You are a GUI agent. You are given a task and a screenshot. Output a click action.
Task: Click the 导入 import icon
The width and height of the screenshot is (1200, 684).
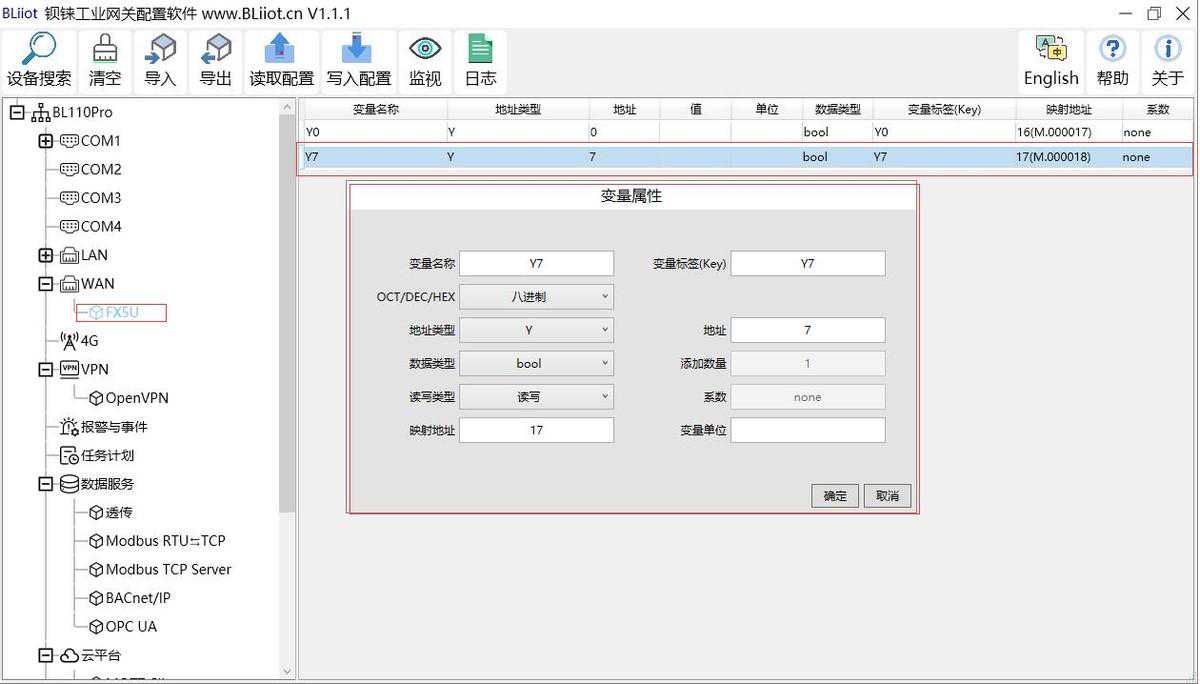point(160,50)
